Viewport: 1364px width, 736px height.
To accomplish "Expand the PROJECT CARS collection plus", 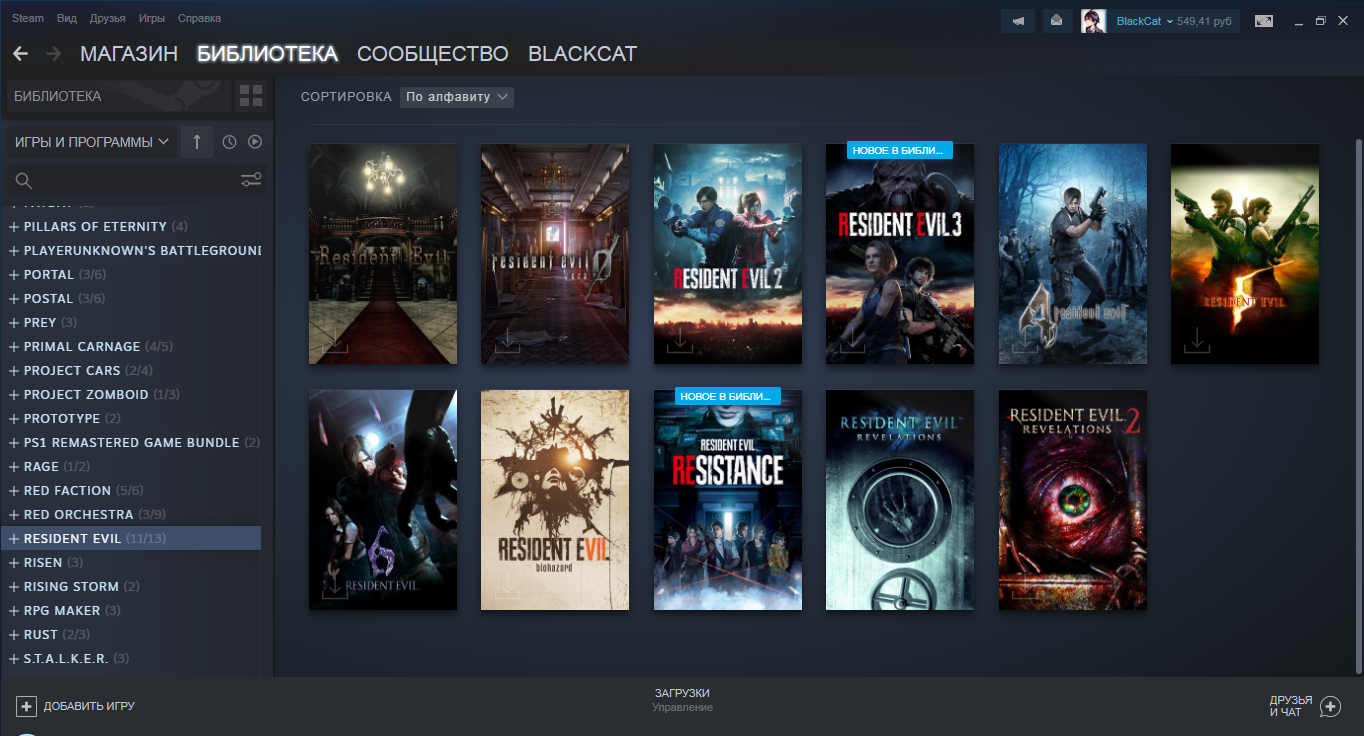I will [x=14, y=370].
